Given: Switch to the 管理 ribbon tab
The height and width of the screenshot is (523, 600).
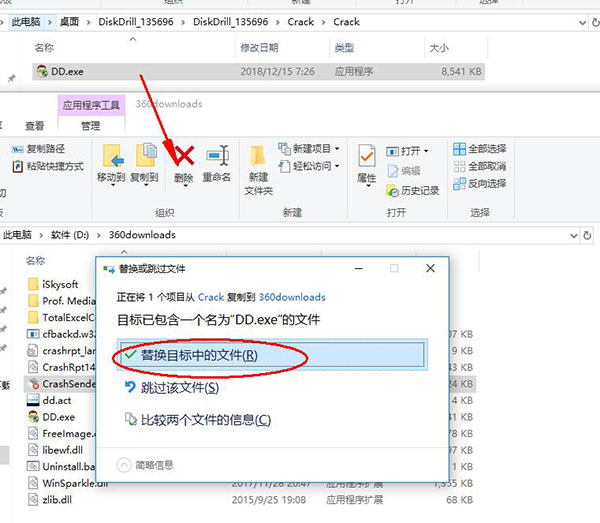Looking at the screenshot, I should (x=91, y=126).
